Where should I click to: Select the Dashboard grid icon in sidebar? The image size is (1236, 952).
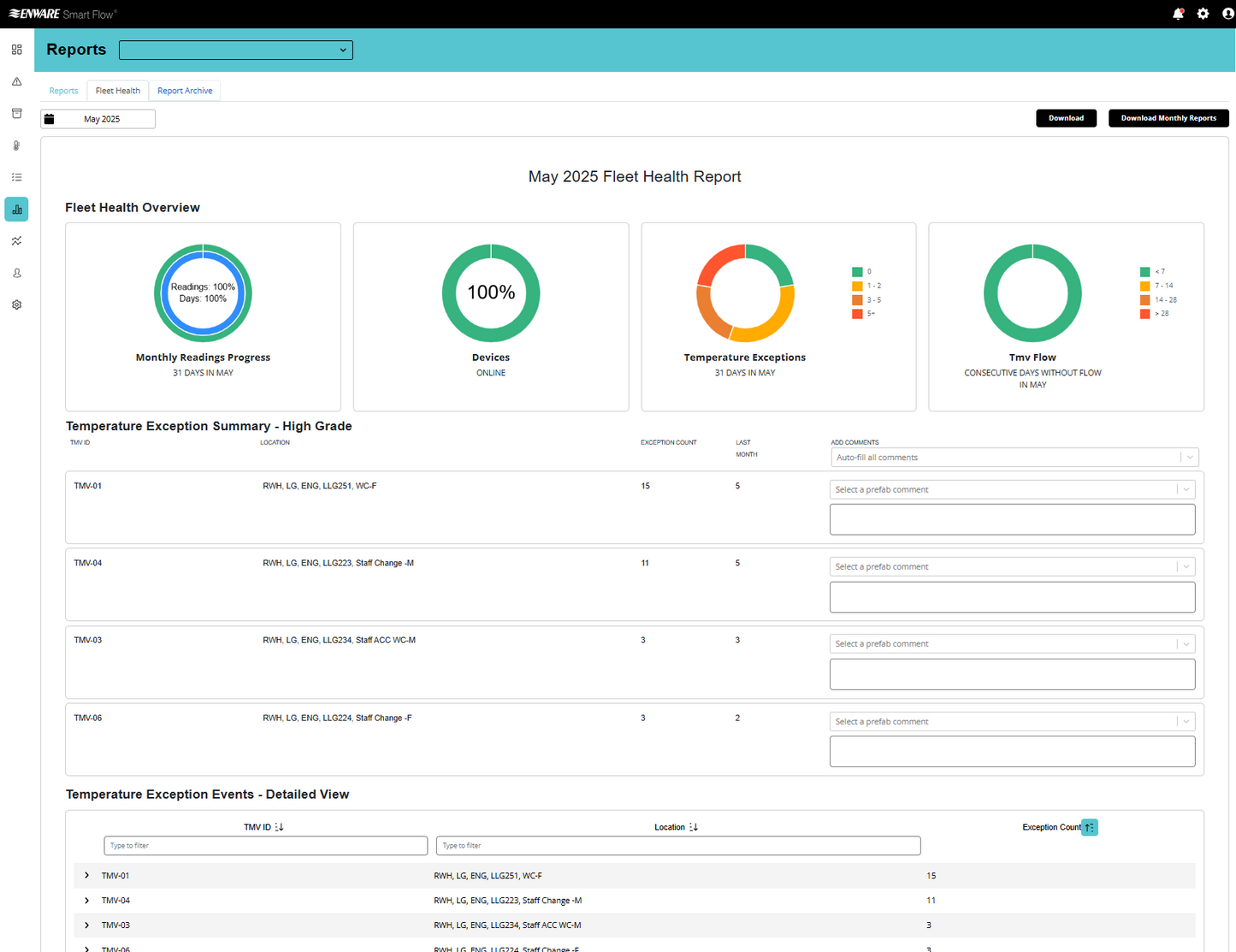16,49
